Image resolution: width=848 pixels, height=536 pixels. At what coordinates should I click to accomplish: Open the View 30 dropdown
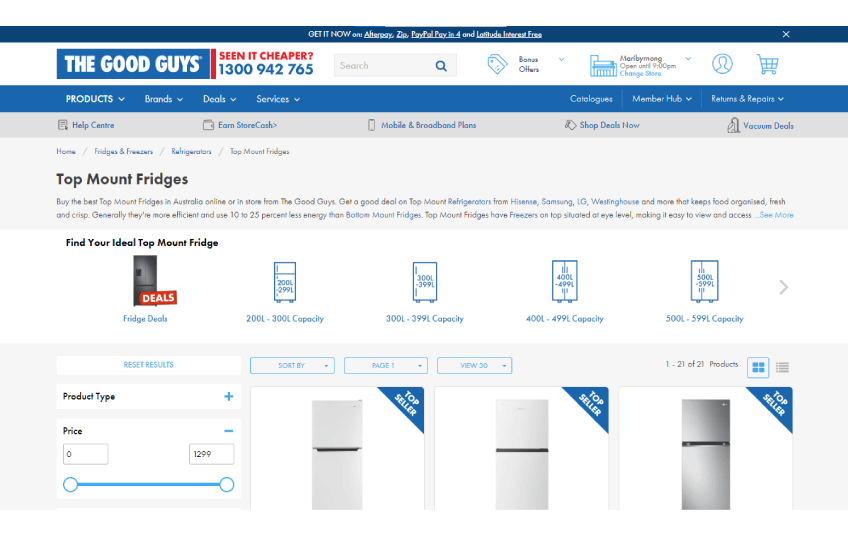coord(474,366)
